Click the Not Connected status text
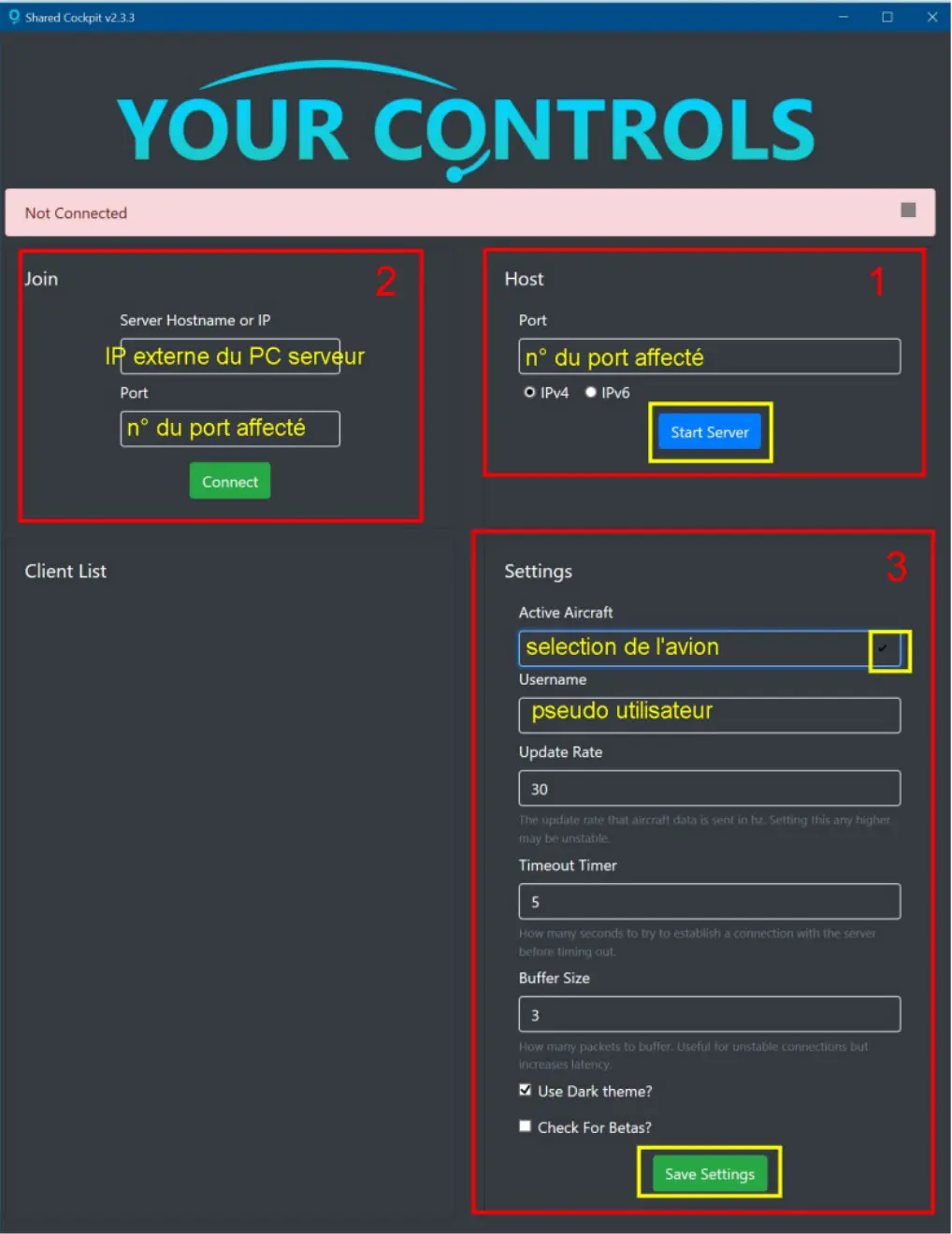The width and height of the screenshot is (952, 1234). click(76, 213)
